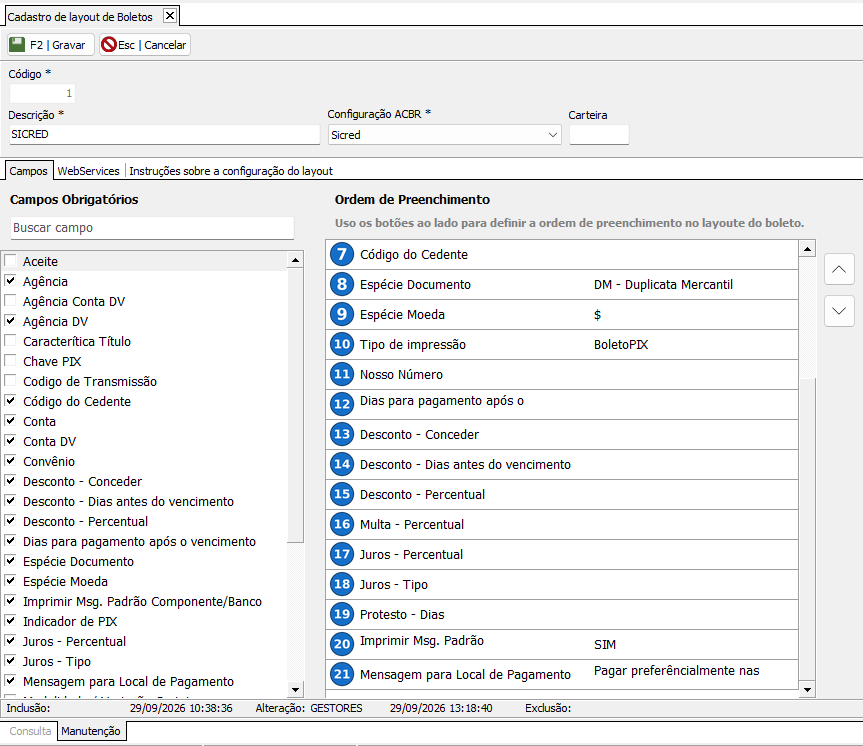Move selected field up with arrow button
Viewport: 863px width, 746px height.
(839, 270)
